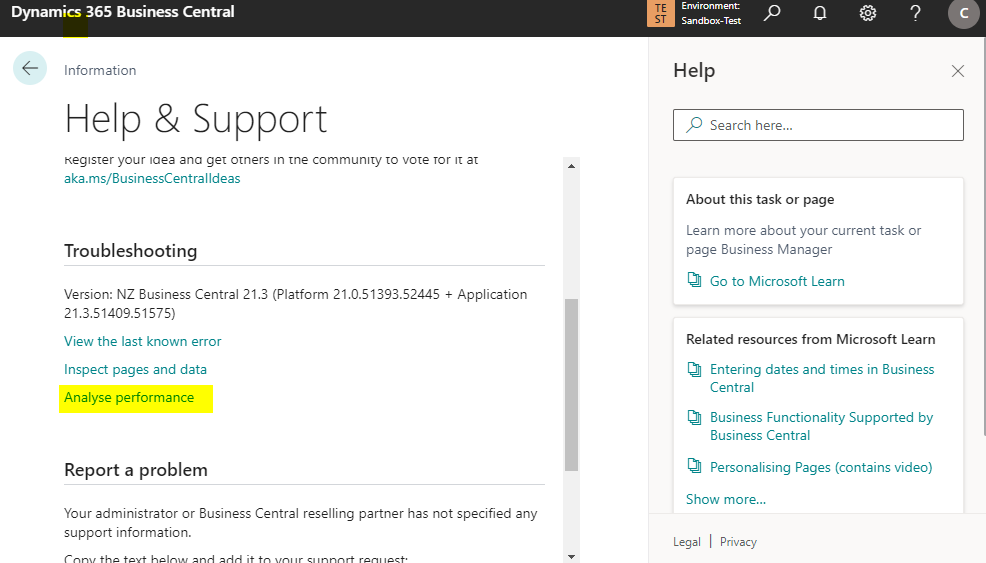This screenshot has width=986, height=563.
Task: Open Personalising Pages (contains video)
Action: (x=821, y=467)
